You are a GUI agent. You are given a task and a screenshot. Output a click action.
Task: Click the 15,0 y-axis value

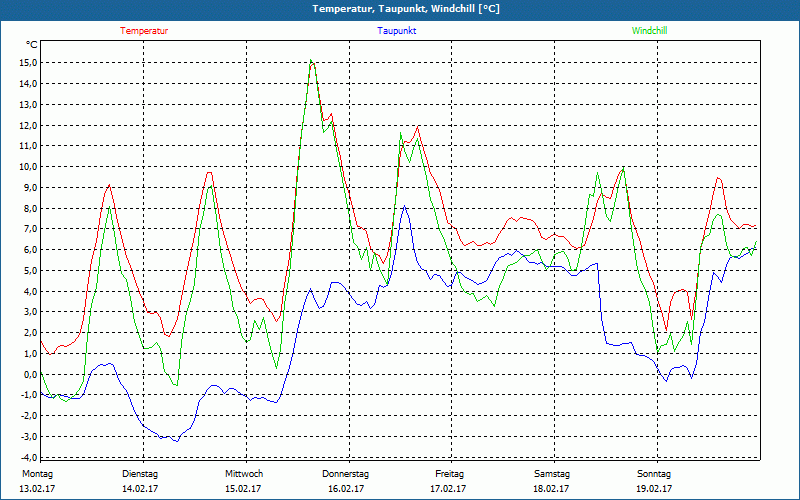pyautogui.click(x=29, y=63)
